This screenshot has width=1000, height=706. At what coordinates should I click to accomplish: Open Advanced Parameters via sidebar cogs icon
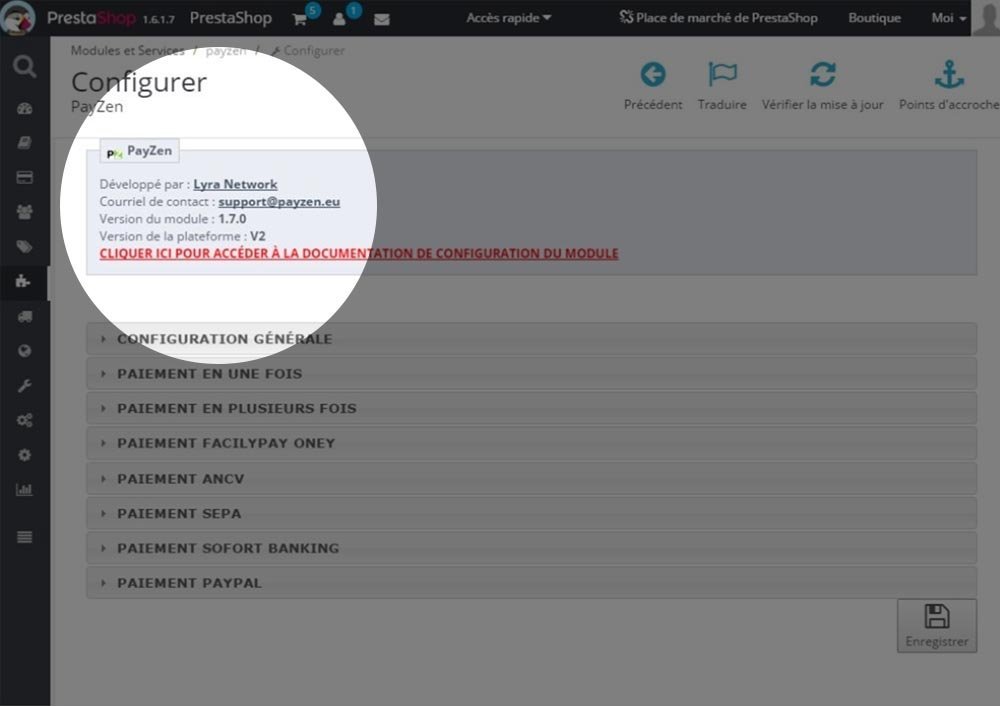[25, 420]
